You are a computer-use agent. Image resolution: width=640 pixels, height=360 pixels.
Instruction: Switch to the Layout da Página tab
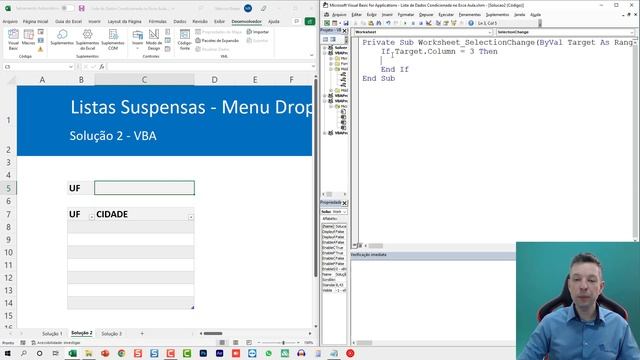click(124, 21)
